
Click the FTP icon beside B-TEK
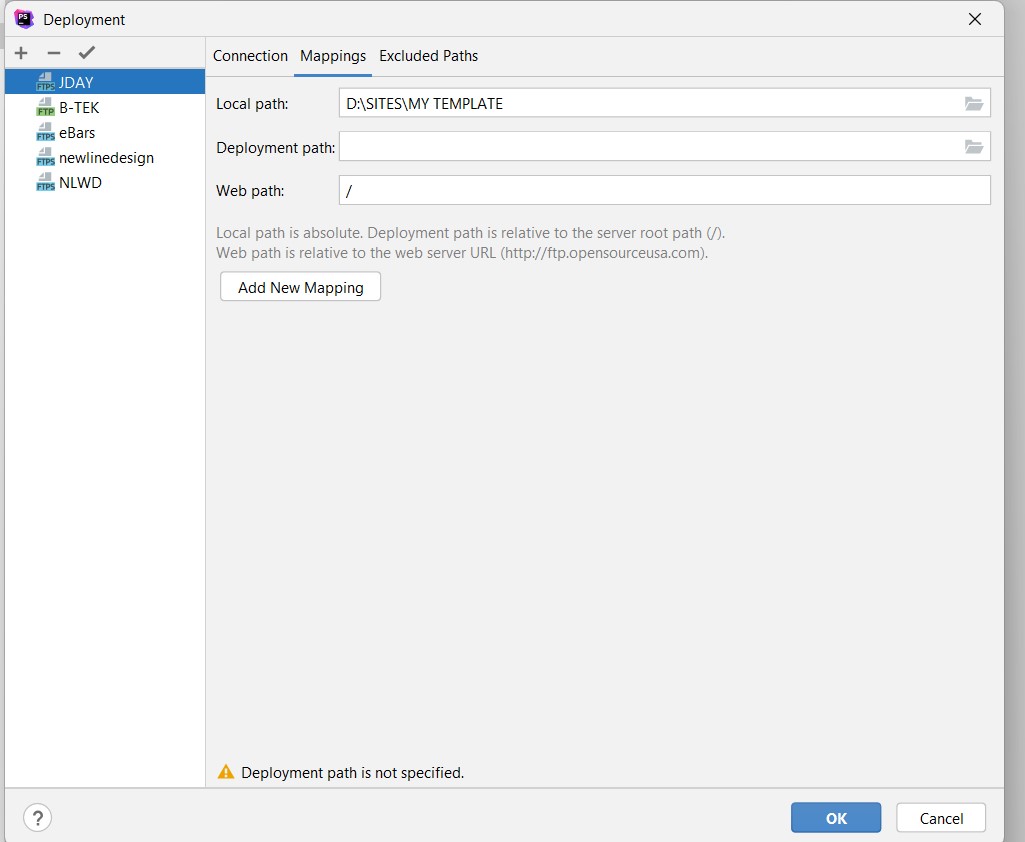pyautogui.click(x=45, y=107)
